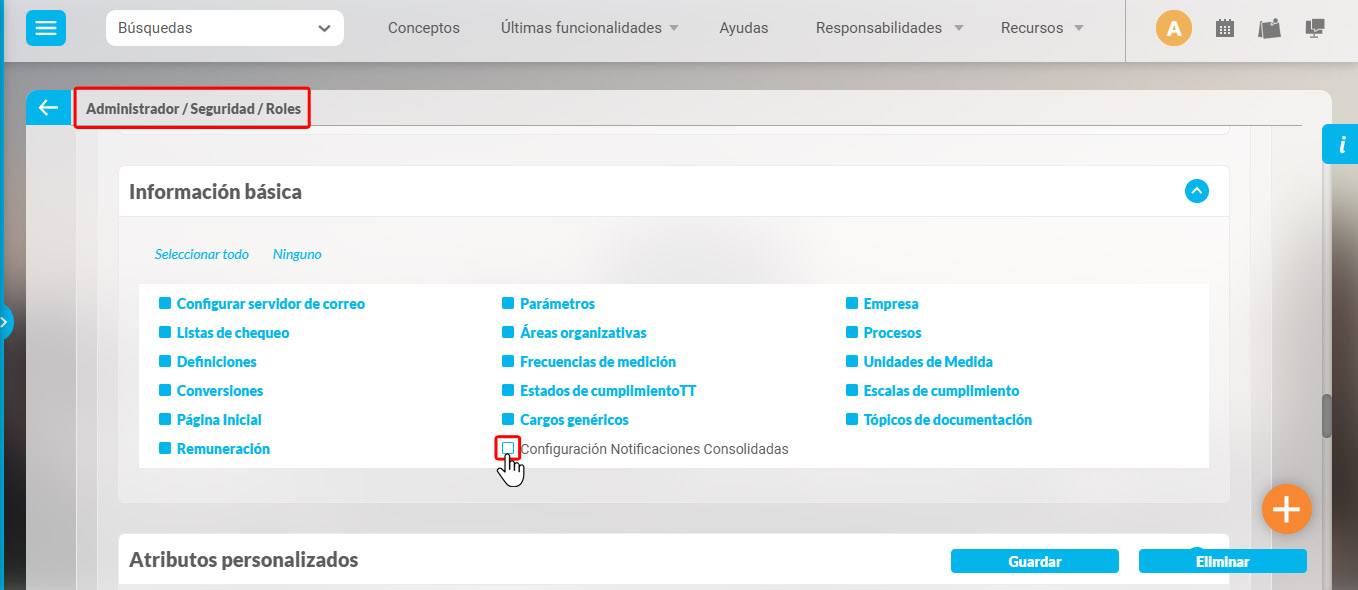Screen dimensions: 1358x590
Task: Open the user profile avatar A
Action: [x=1173, y=27]
